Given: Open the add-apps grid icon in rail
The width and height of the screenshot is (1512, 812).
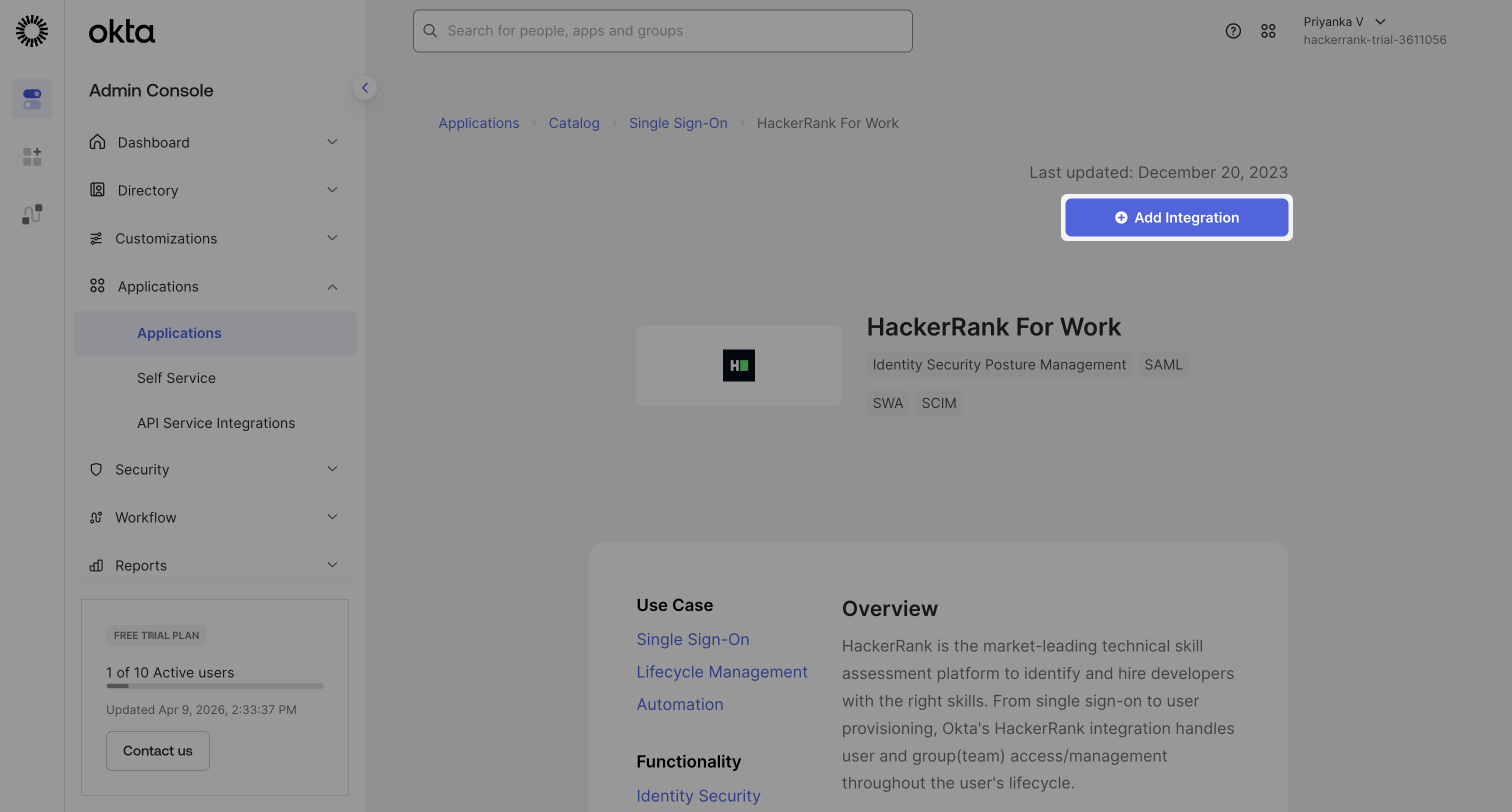Looking at the screenshot, I should [31, 157].
